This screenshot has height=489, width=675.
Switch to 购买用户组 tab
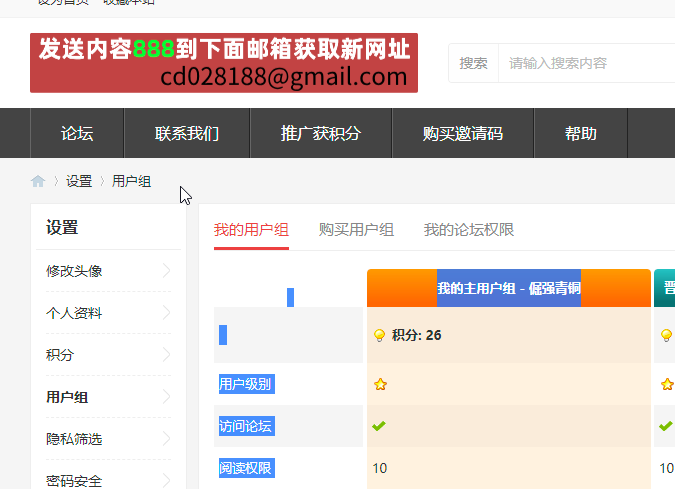tap(356, 230)
